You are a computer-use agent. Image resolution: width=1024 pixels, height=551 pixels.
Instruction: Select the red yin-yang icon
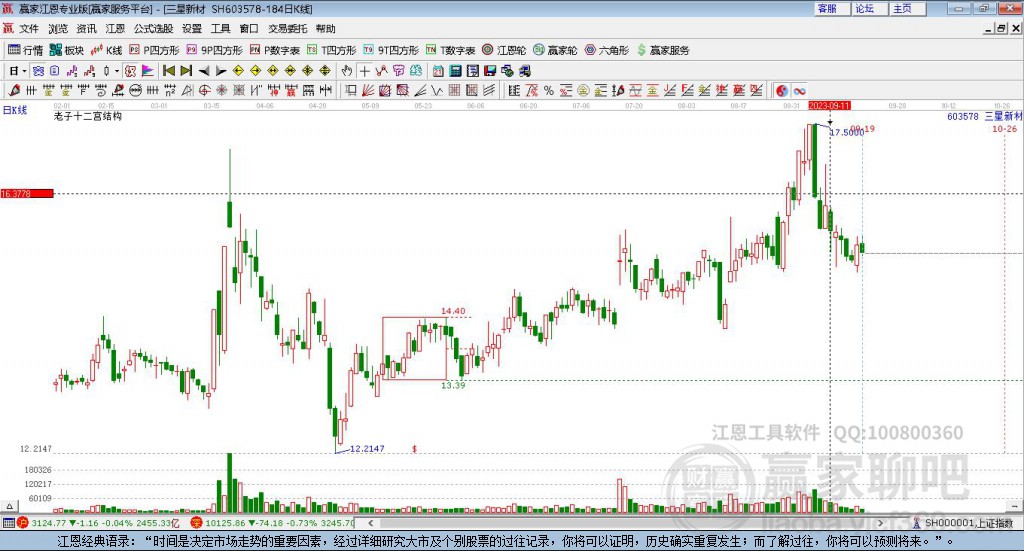coord(782,90)
